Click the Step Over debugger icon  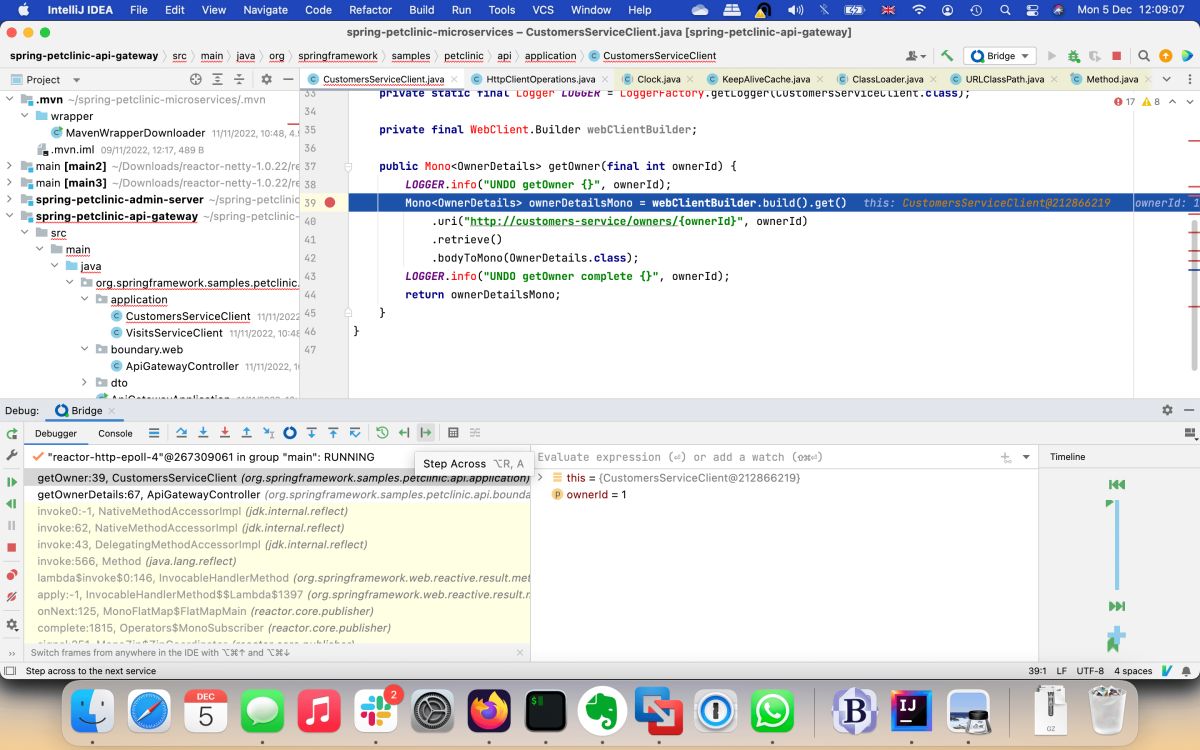point(181,433)
